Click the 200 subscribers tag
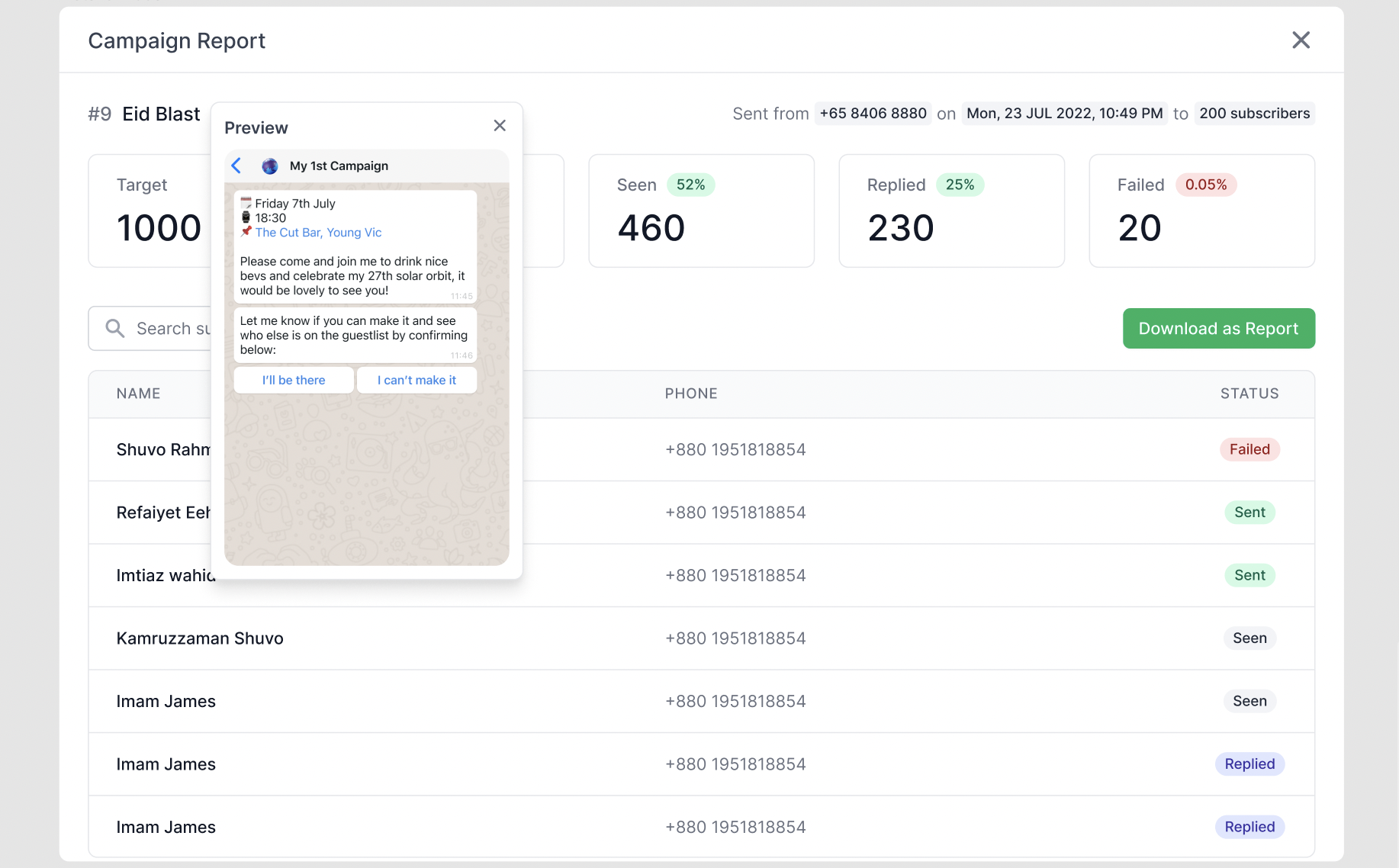1399x868 pixels. (x=1253, y=114)
